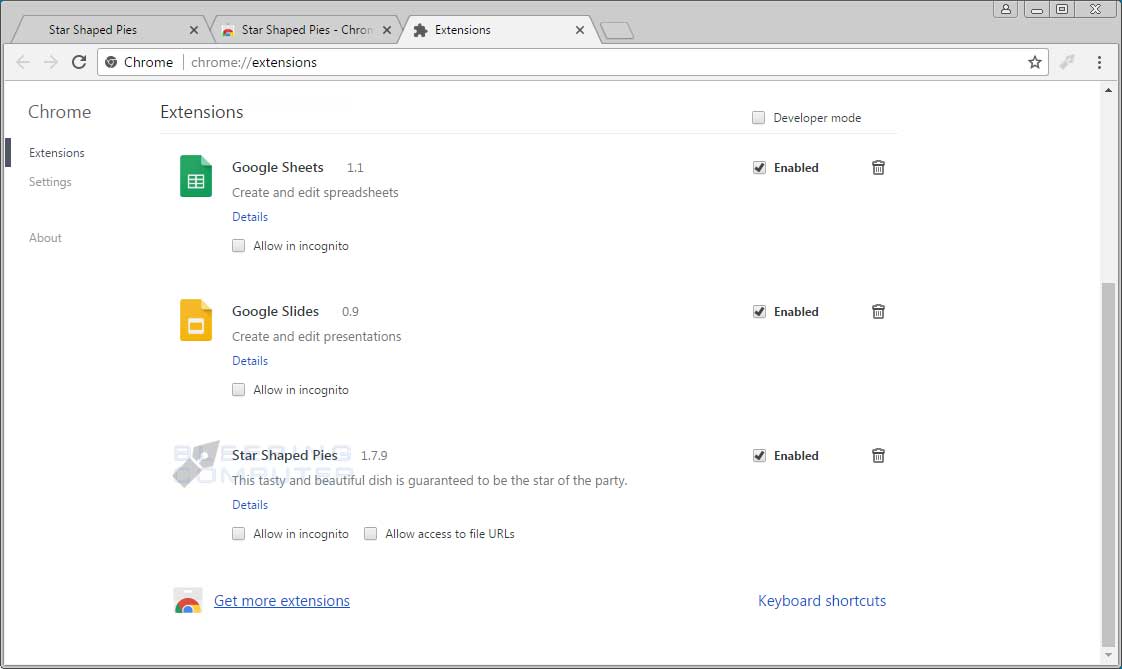Click the puzzle piece icon in toolbar
Image resolution: width=1122 pixels, height=669 pixels.
(x=1066, y=62)
